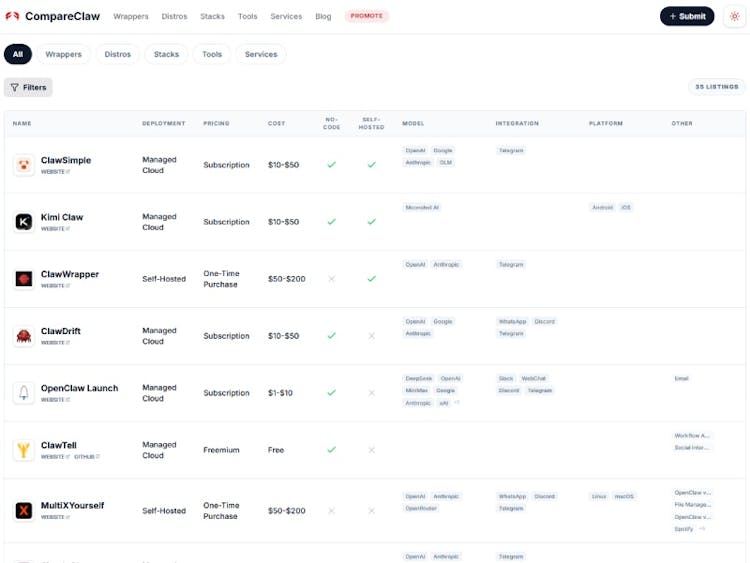Select the Stacks filter pill
The height and width of the screenshot is (563, 750).
(x=166, y=54)
